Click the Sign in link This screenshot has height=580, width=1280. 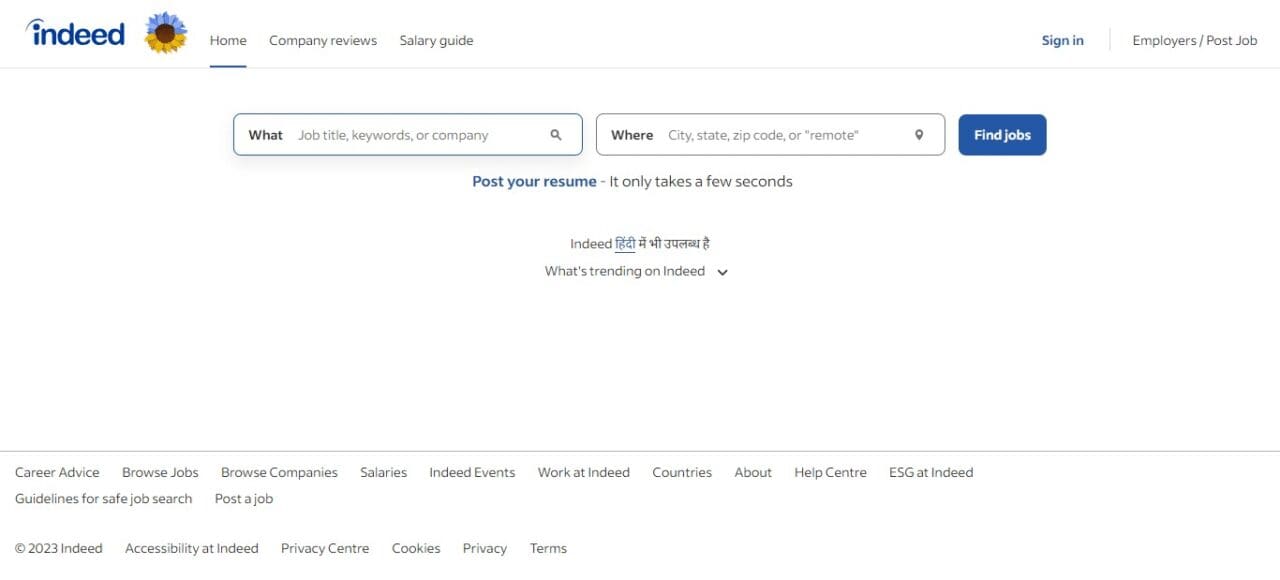pos(1062,41)
